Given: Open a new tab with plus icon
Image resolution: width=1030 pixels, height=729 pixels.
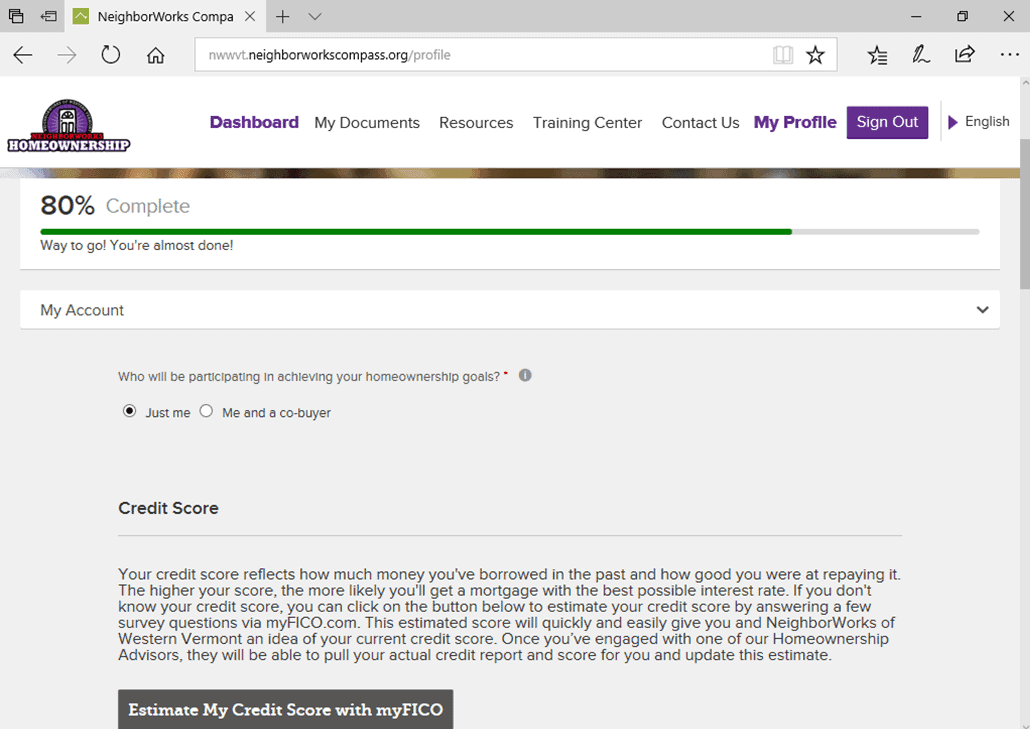Looking at the screenshot, I should coord(282,16).
